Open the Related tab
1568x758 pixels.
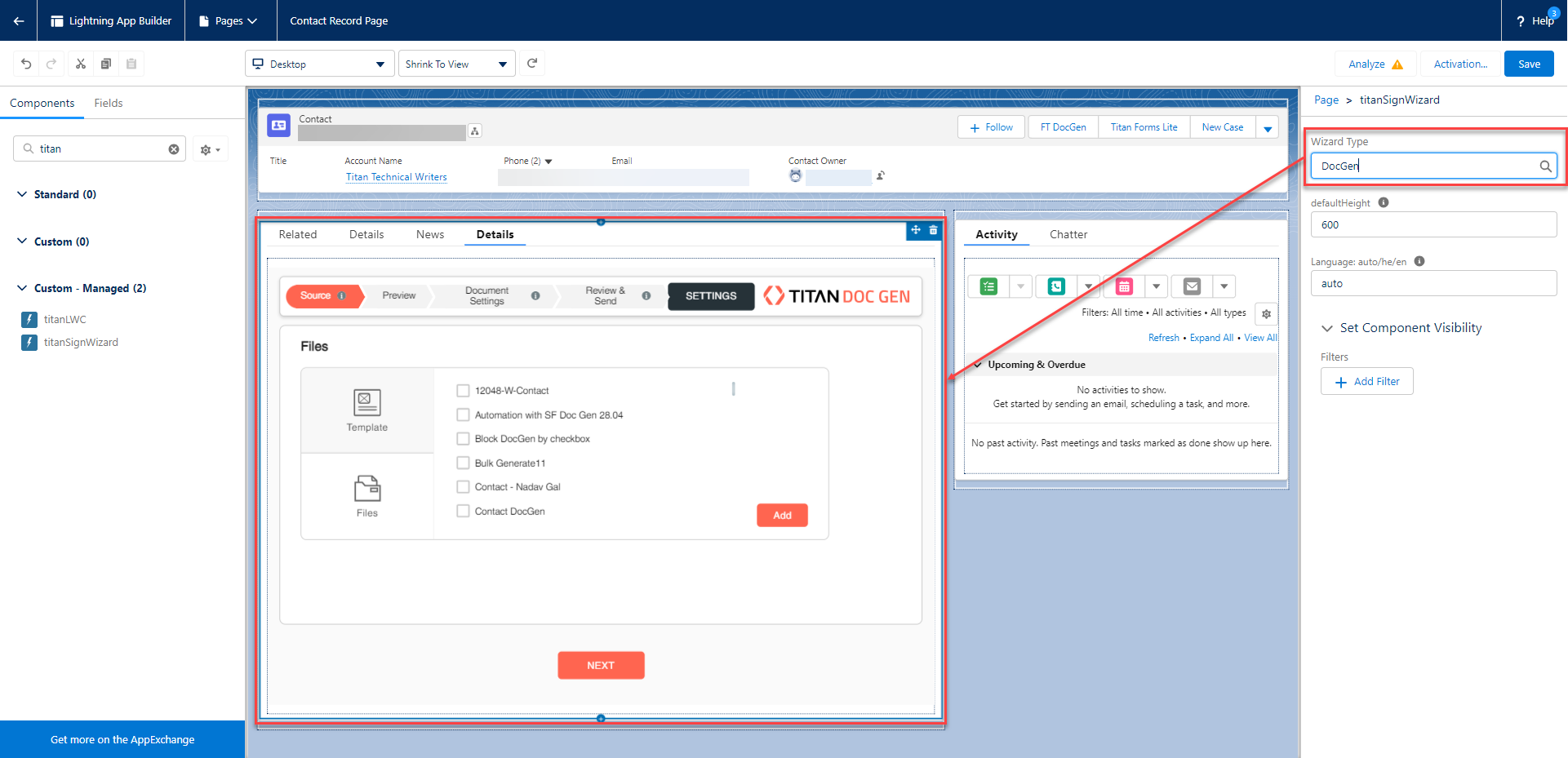(x=298, y=234)
